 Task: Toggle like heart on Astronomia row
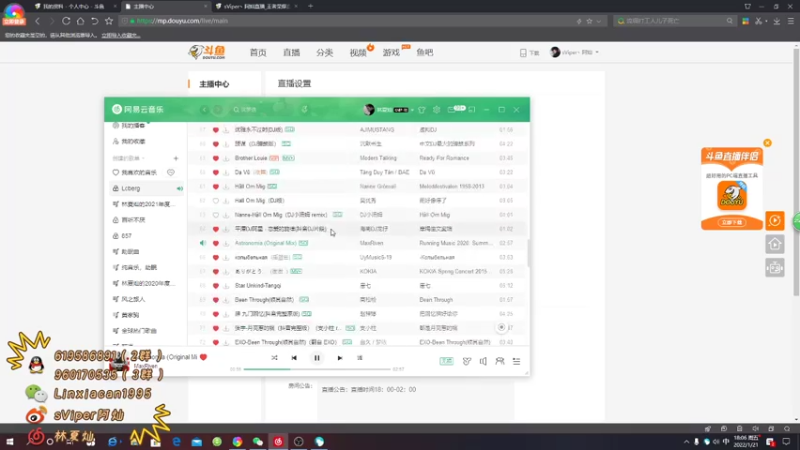(x=216, y=243)
